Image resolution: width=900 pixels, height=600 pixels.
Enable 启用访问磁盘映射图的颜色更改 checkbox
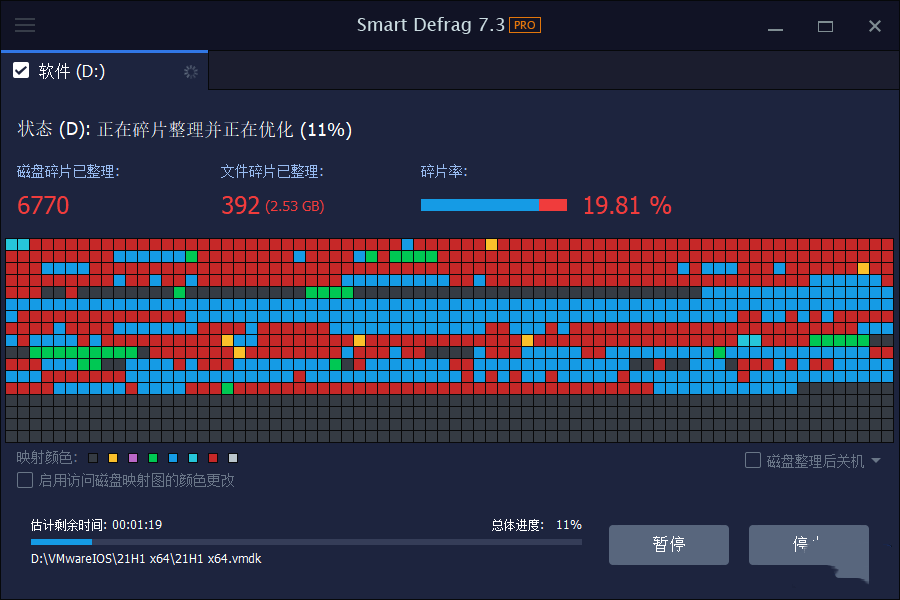pos(25,480)
